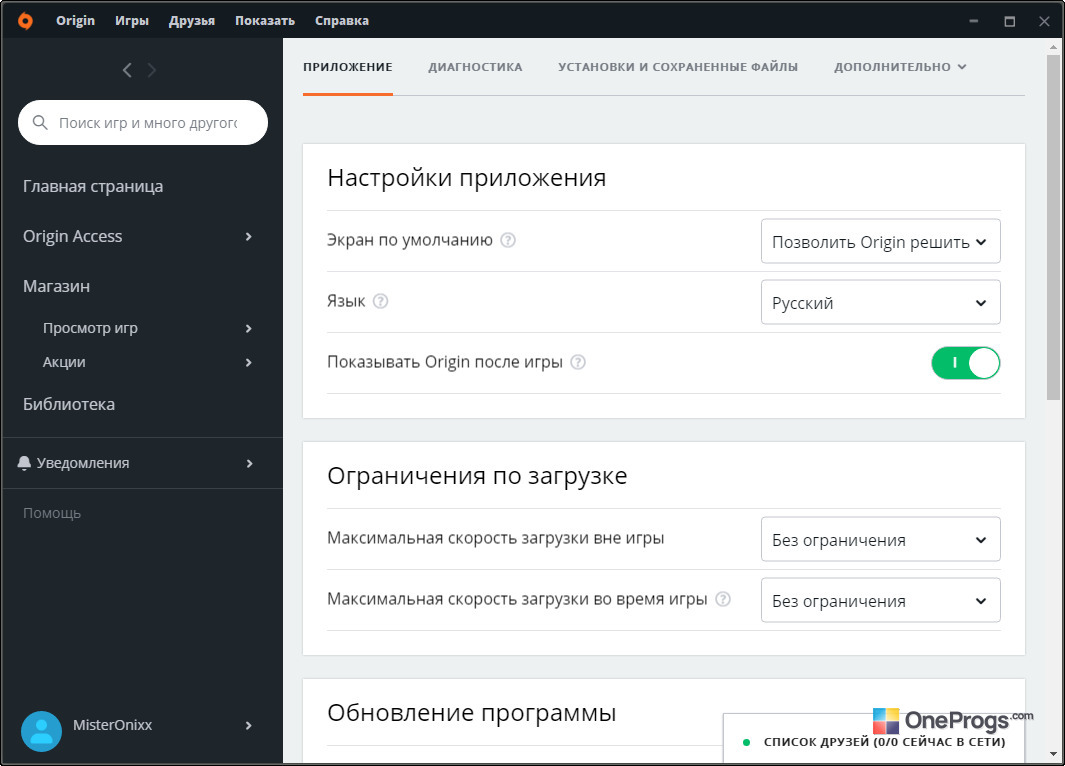Expand the Просмотр игр submenu
Image resolution: width=1065 pixels, height=766 pixels.
tap(249, 329)
